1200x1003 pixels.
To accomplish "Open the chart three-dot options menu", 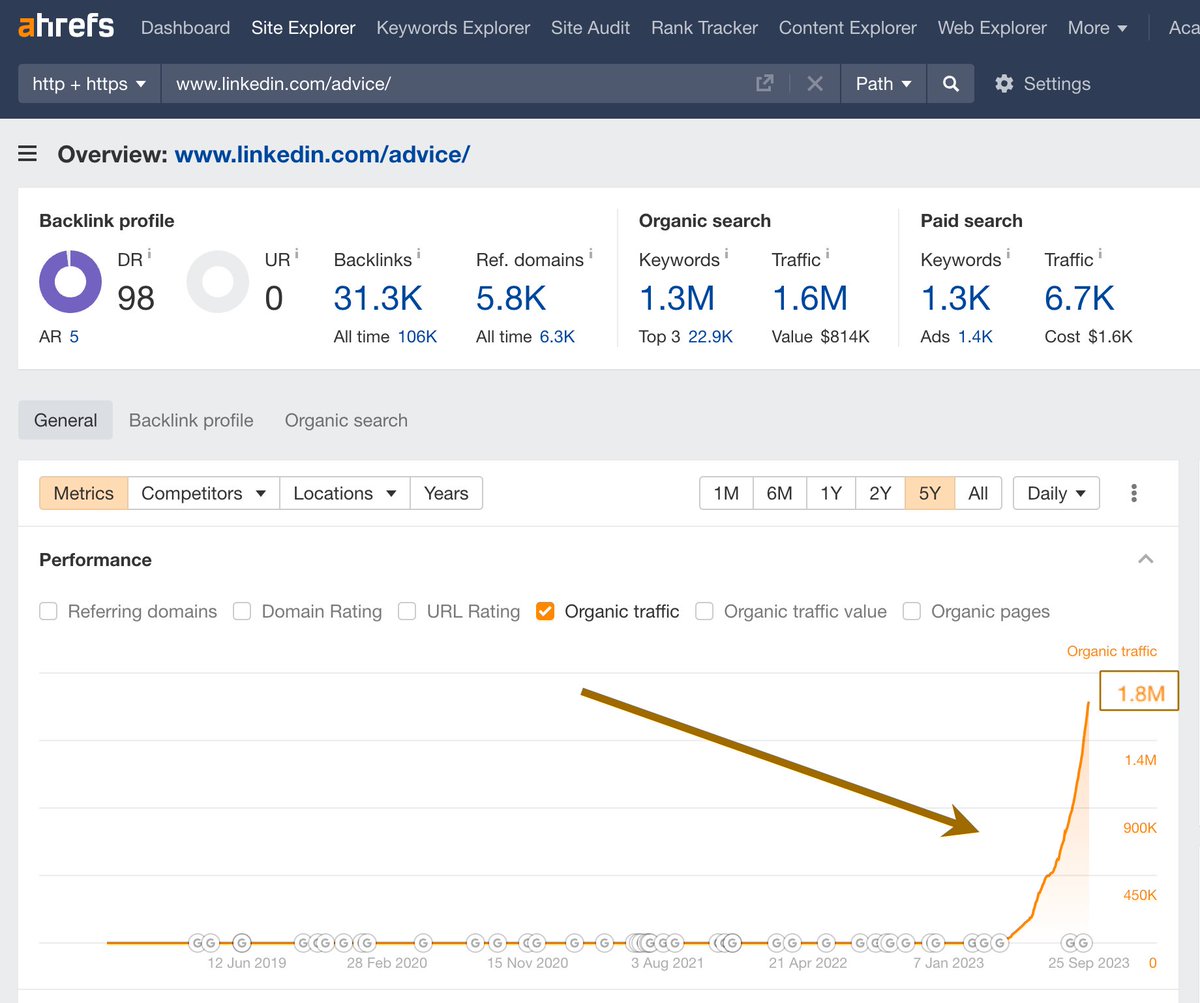I will click(1134, 493).
